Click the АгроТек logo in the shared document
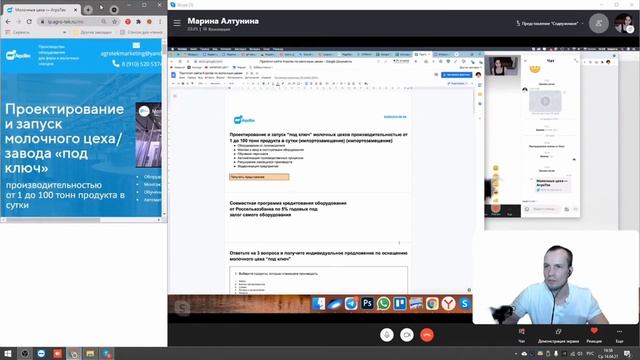The width and height of the screenshot is (640, 360). 244,120
